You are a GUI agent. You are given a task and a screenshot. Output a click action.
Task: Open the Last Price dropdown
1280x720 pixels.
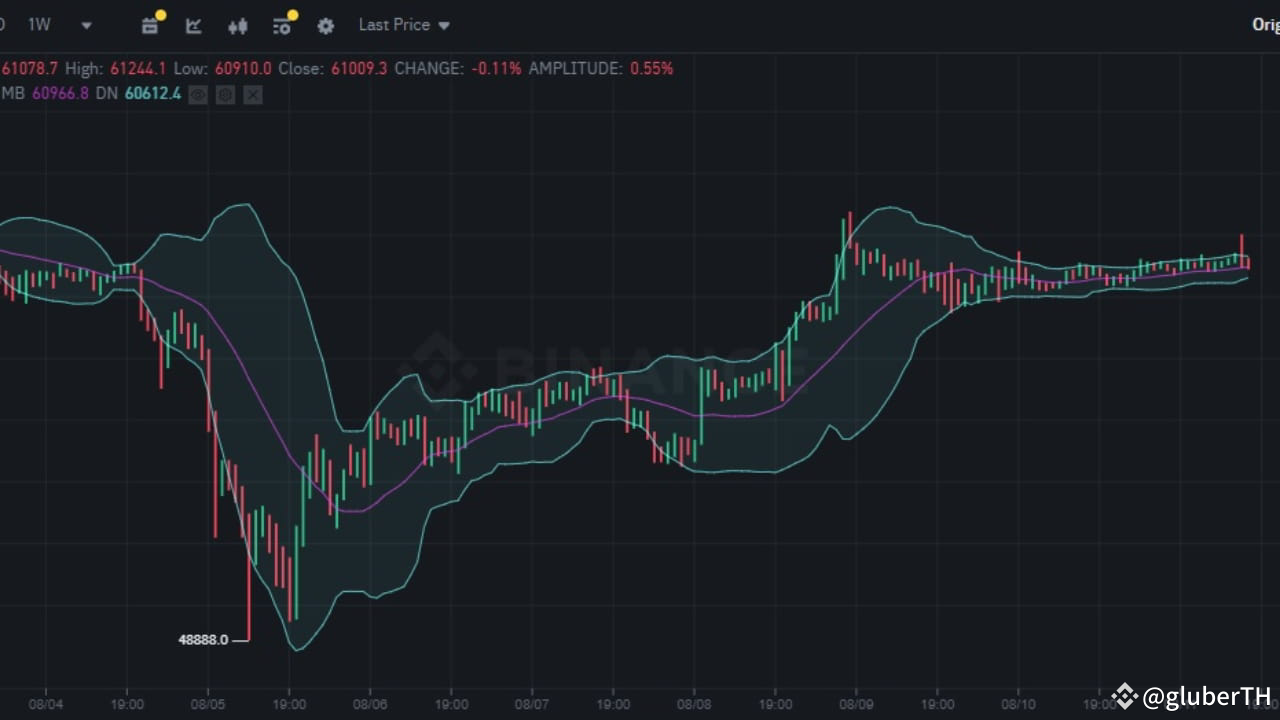(x=395, y=25)
